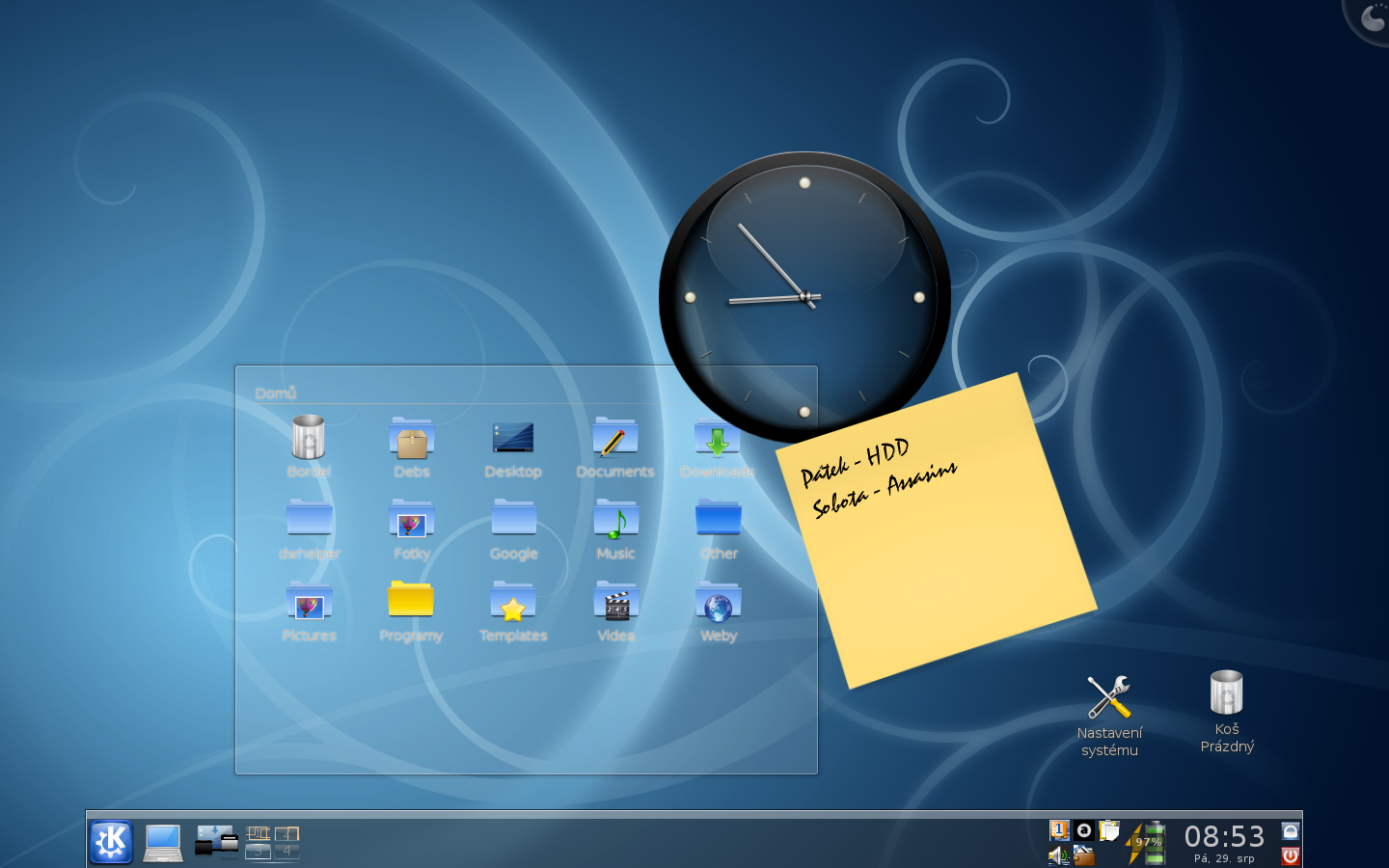Open the Other folder
Image resolution: width=1389 pixels, height=868 pixels.
[x=718, y=529]
